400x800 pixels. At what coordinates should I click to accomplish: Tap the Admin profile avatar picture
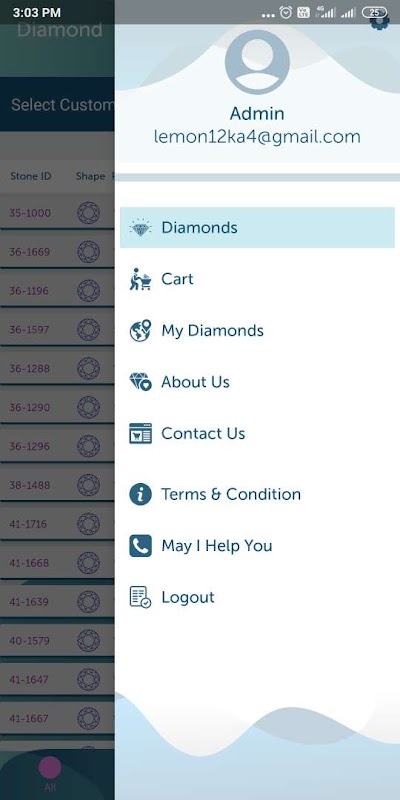[257, 62]
